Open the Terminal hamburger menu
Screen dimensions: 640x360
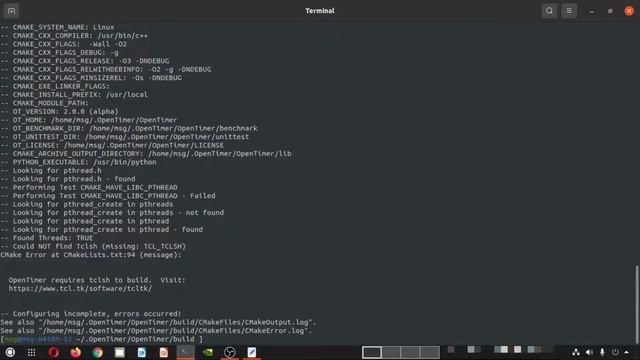click(569, 11)
